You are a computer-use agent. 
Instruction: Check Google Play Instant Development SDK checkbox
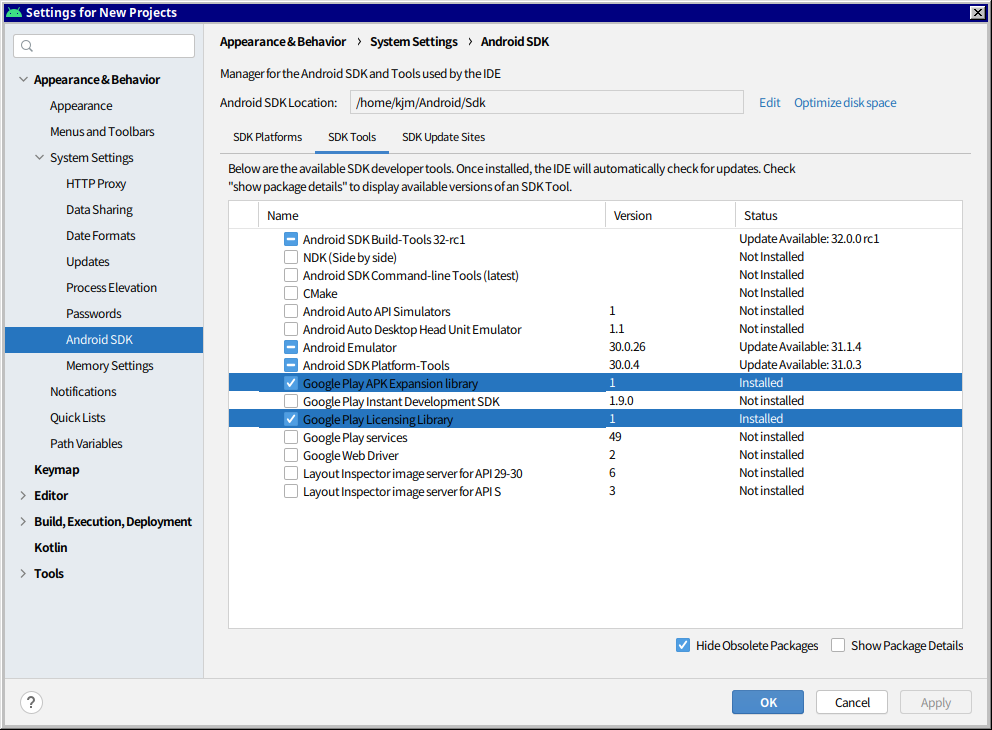291,401
